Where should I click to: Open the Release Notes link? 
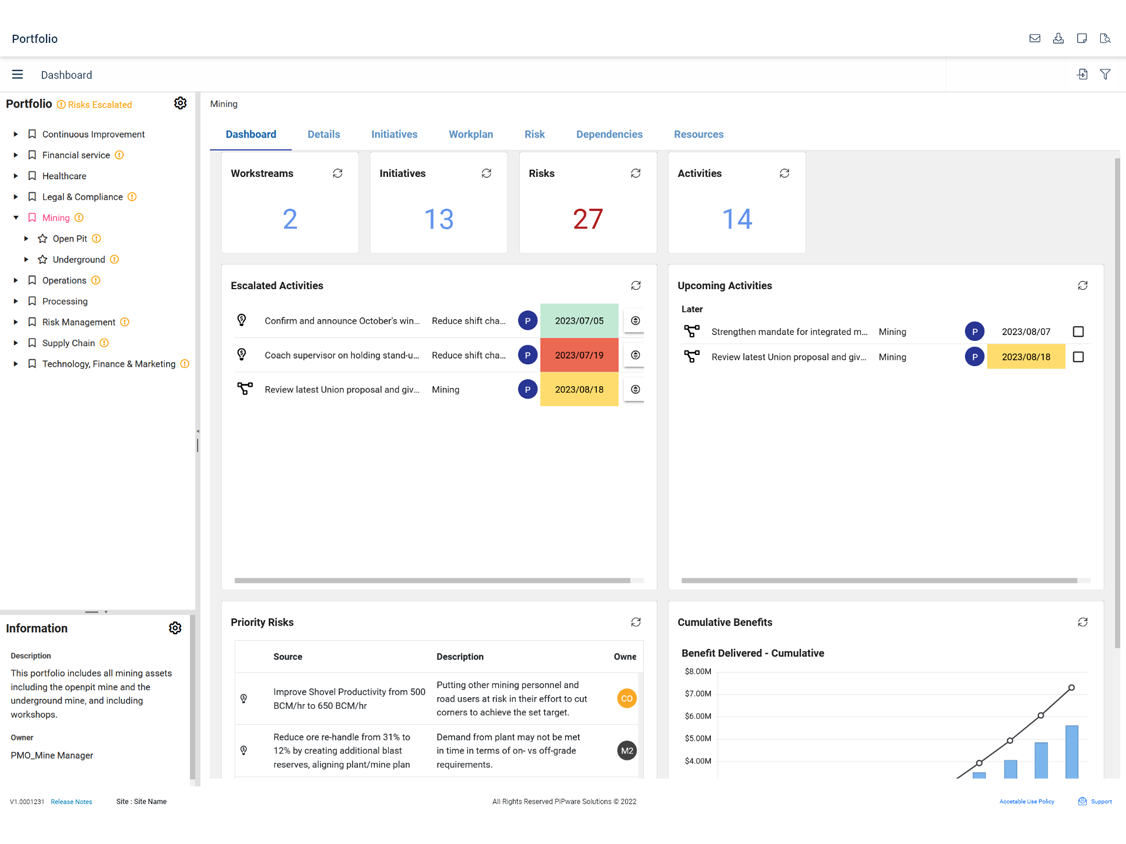pyautogui.click(x=70, y=801)
